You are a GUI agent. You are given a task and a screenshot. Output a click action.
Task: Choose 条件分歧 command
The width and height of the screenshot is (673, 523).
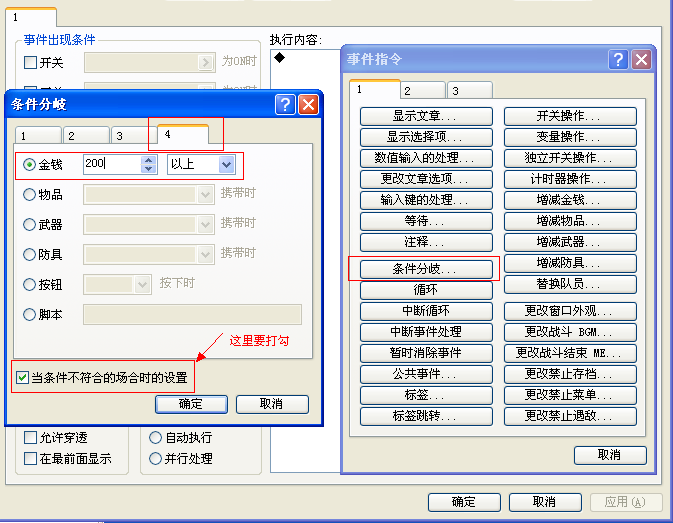pos(426,269)
